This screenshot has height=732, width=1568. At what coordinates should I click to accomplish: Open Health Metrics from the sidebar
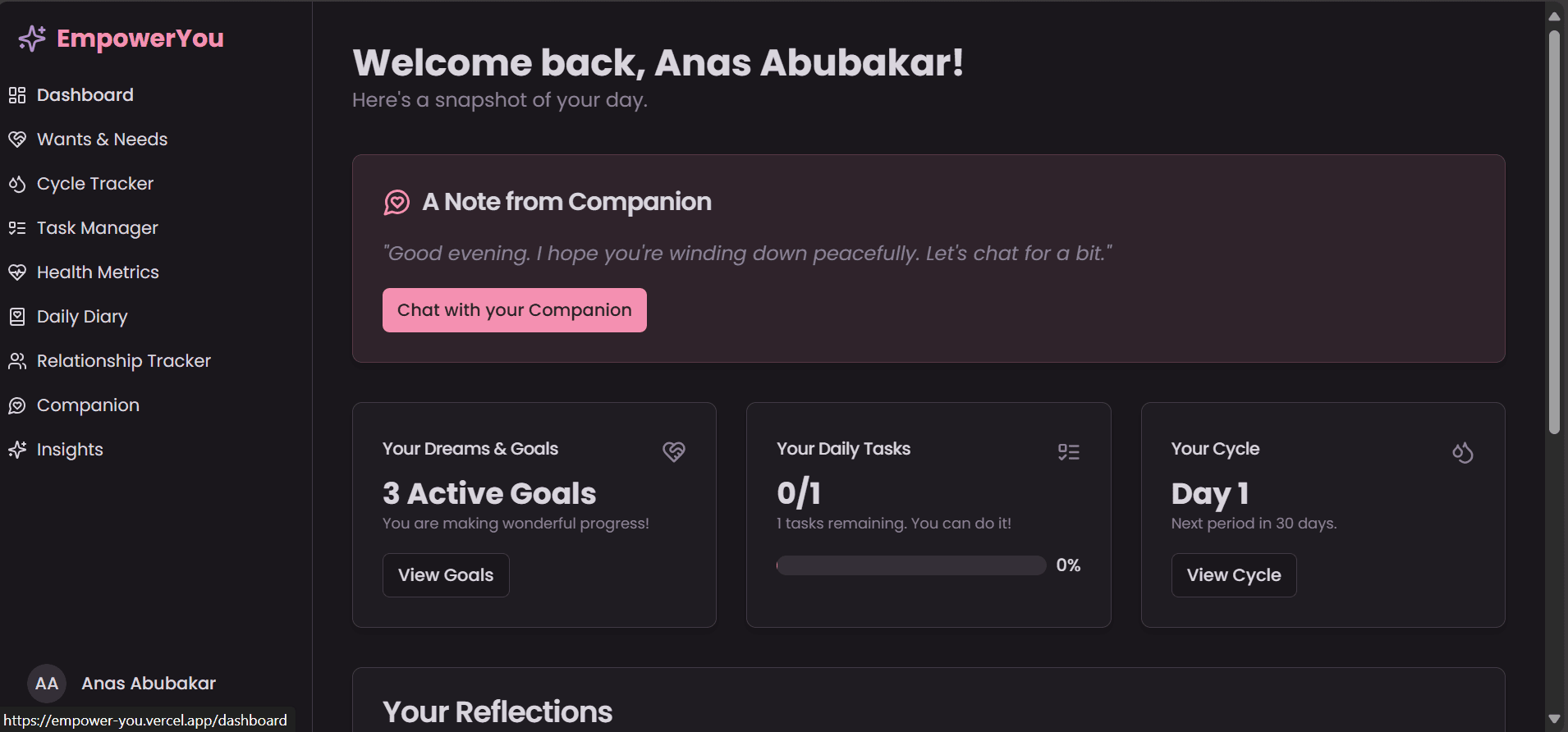tap(98, 272)
